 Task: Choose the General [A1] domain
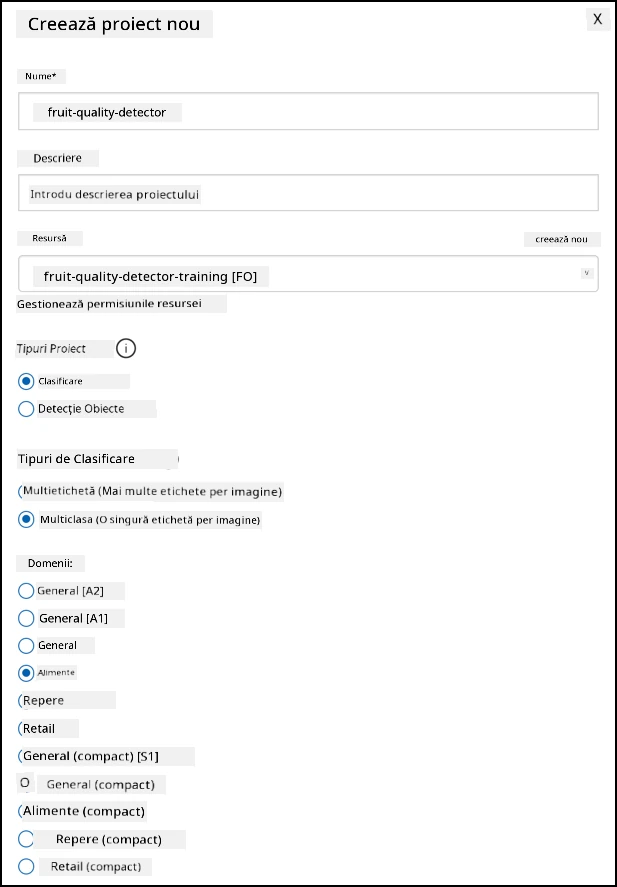point(26,618)
